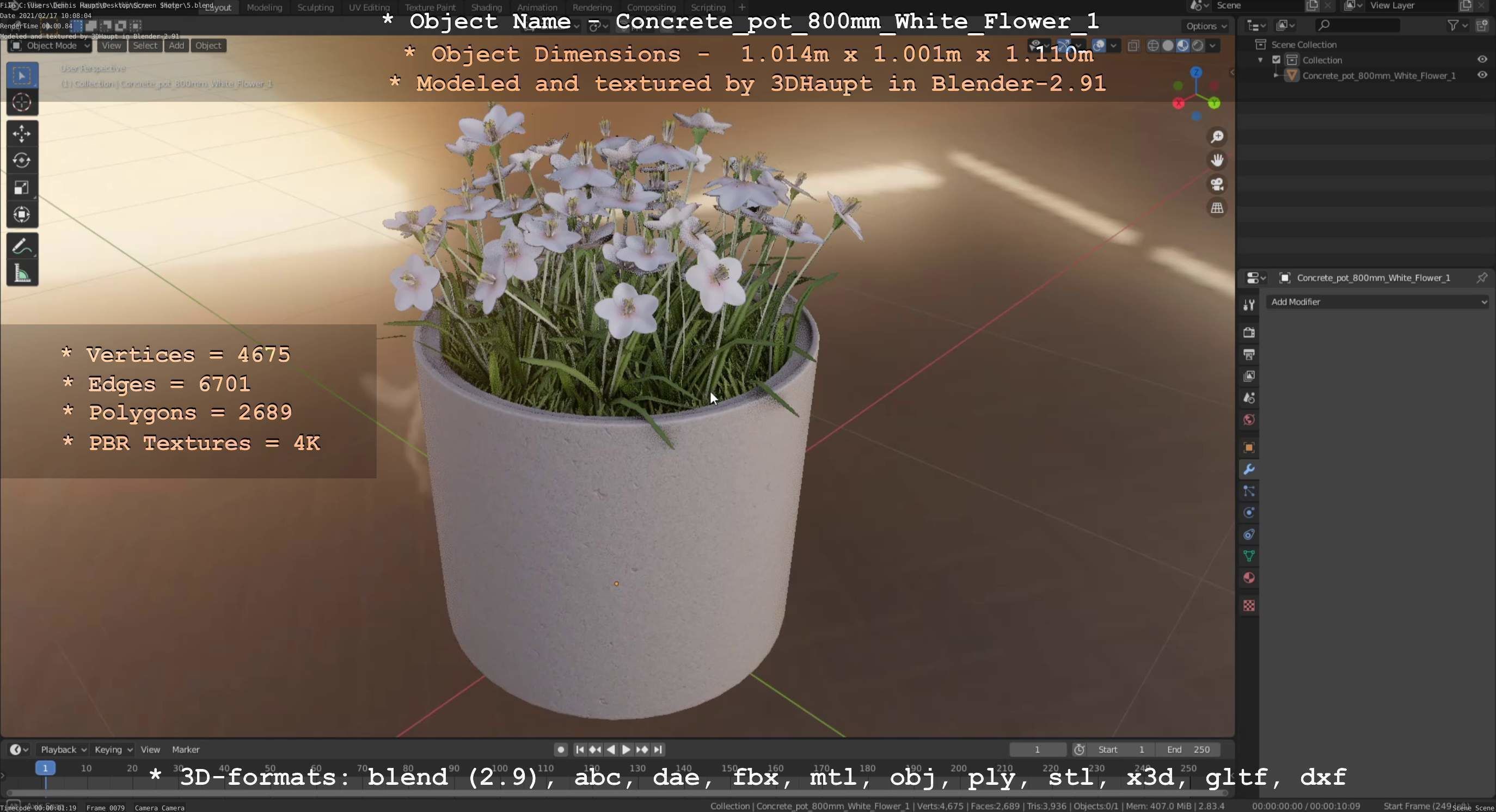Open outliner filter dropdown

[1457, 25]
